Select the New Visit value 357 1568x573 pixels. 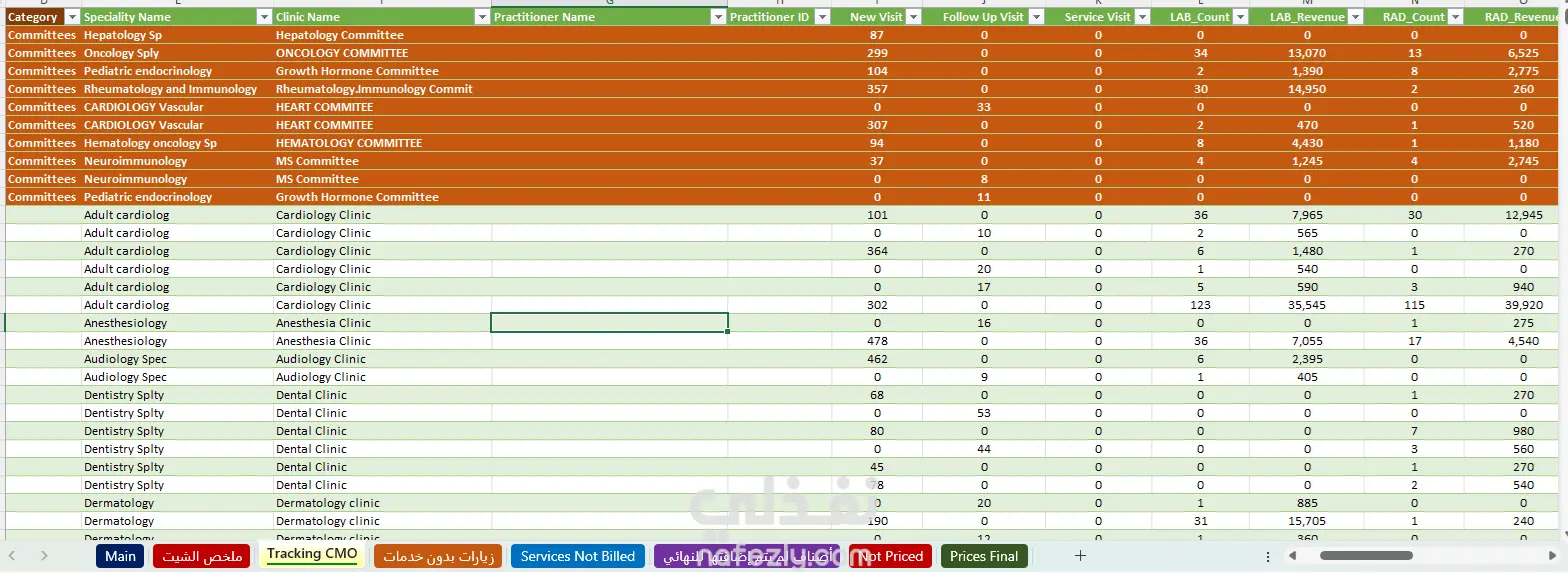coord(877,89)
